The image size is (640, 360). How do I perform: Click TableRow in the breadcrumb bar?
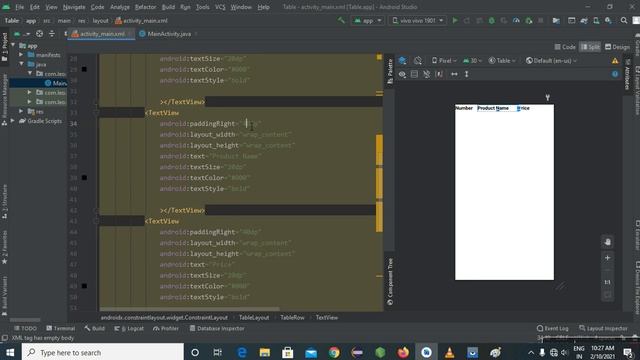(292, 317)
